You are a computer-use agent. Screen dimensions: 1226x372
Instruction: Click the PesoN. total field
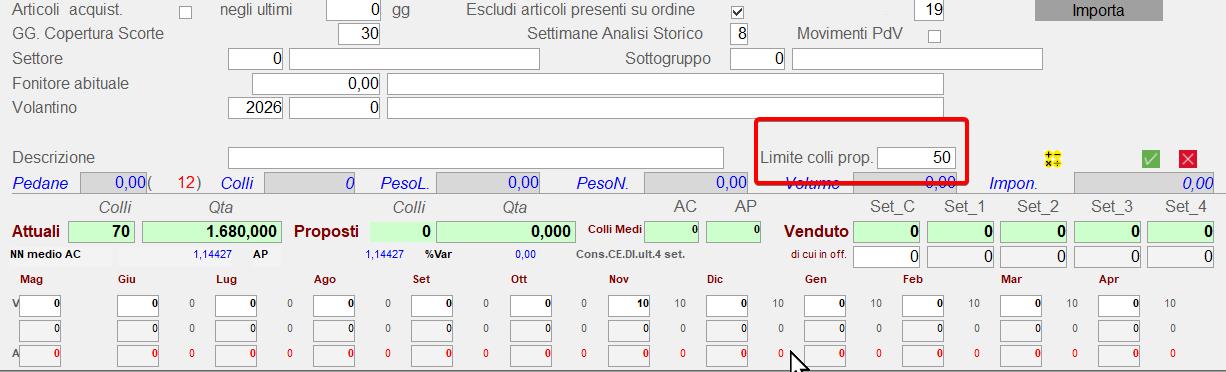[696, 183]
